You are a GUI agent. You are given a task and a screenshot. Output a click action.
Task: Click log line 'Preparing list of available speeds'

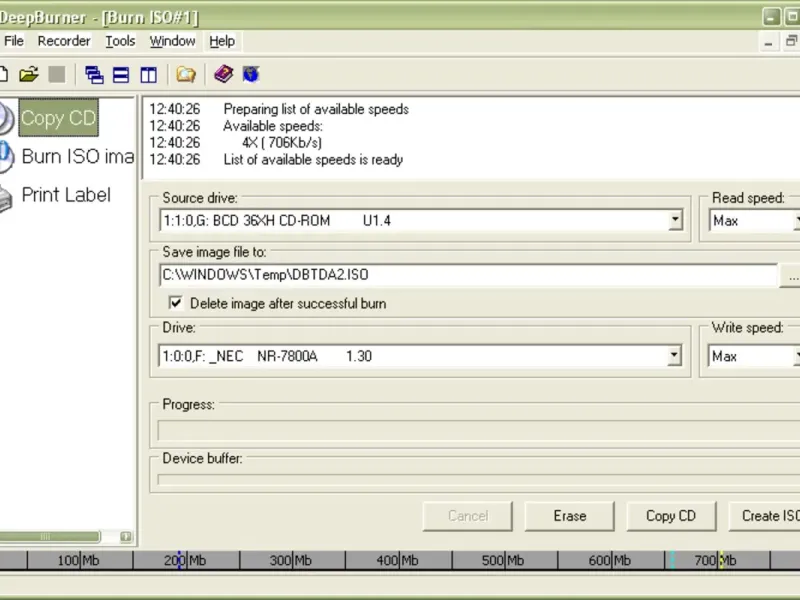click(x=316, y=109)
